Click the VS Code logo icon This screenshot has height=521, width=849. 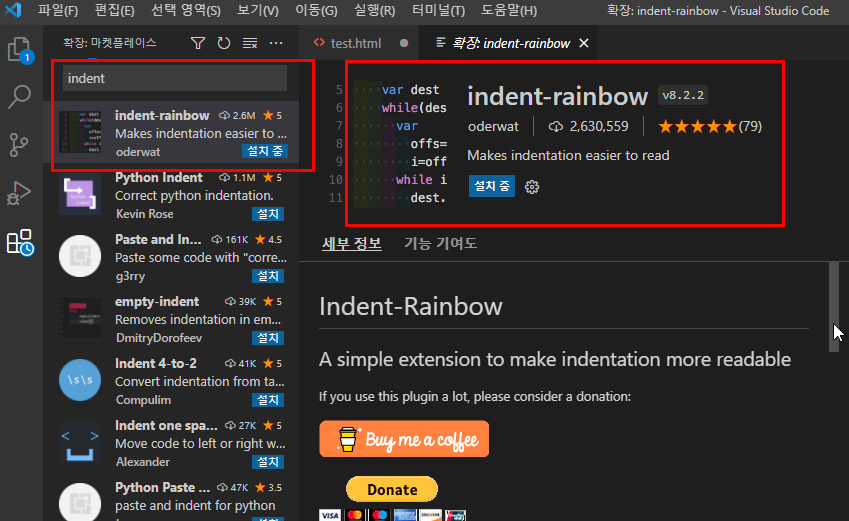(x=13, y=10)
